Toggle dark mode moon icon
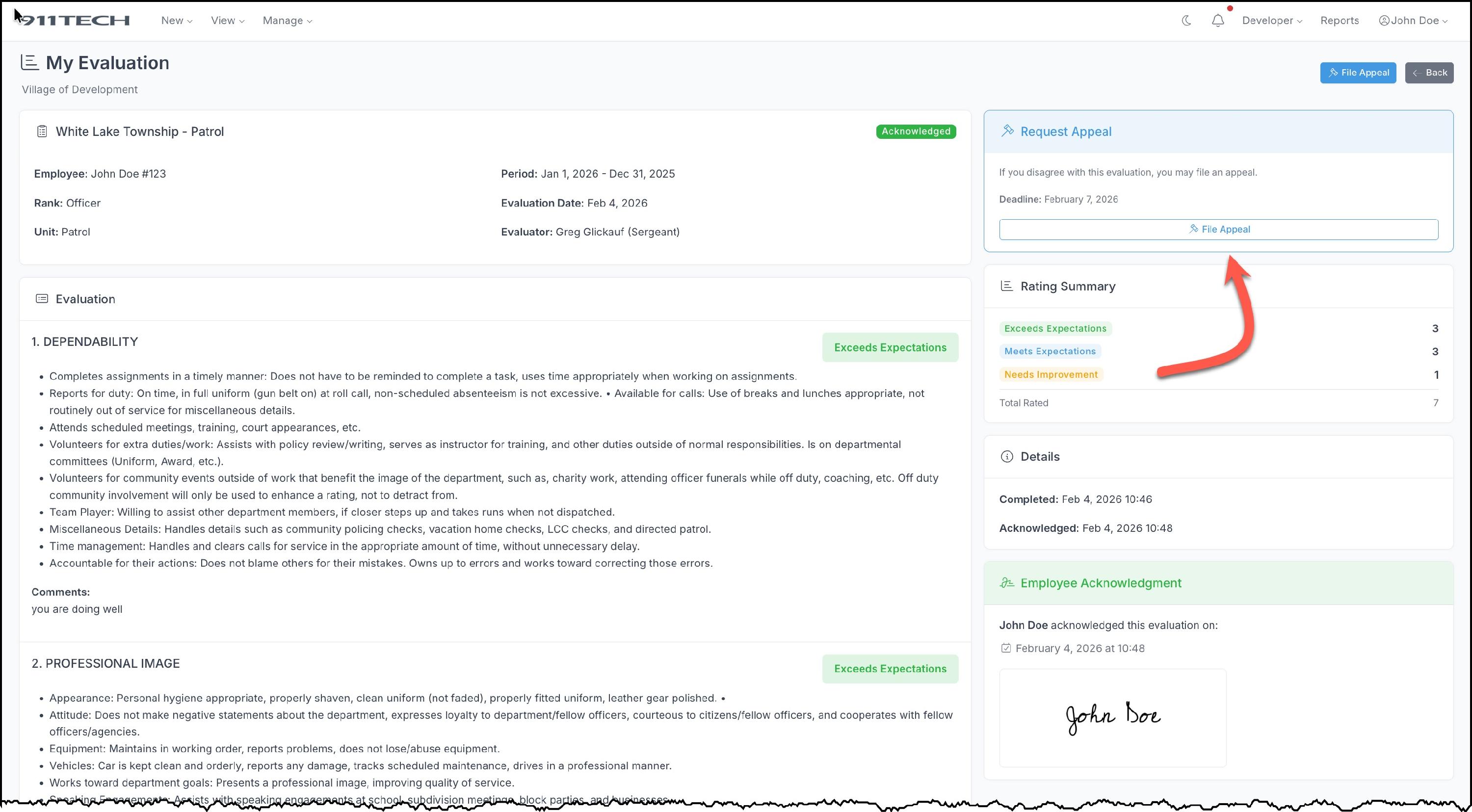The width and height of the screenshot is (1472, 812). pyautogui.click(x=1186, y=21)
